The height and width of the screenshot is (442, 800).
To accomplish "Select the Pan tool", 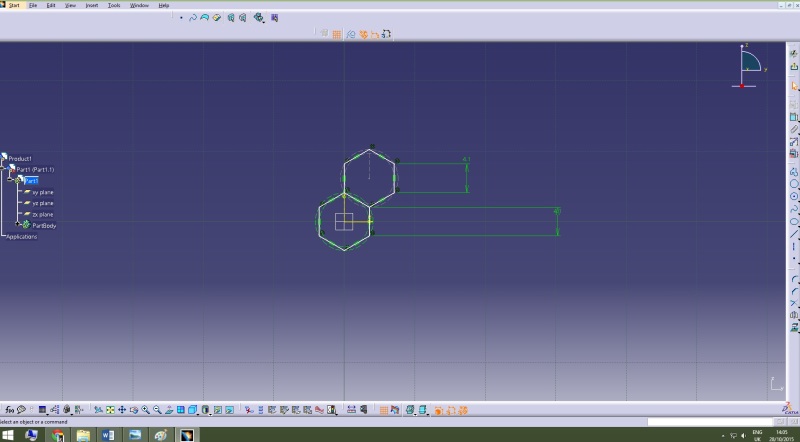I will 122,410.
